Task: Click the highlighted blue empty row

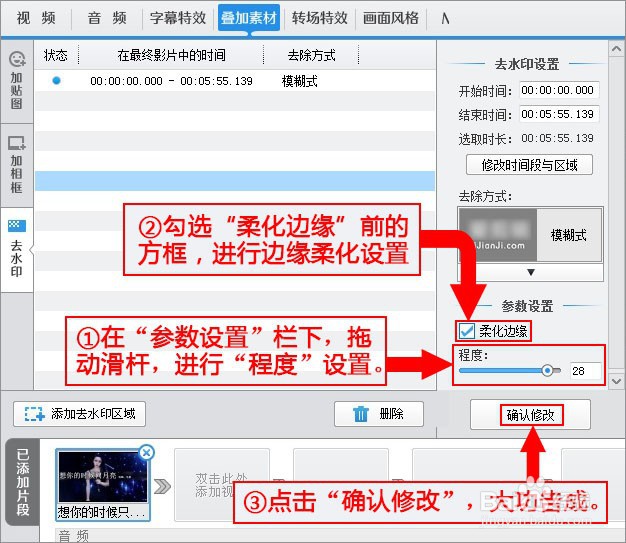Action: point(235,181)
